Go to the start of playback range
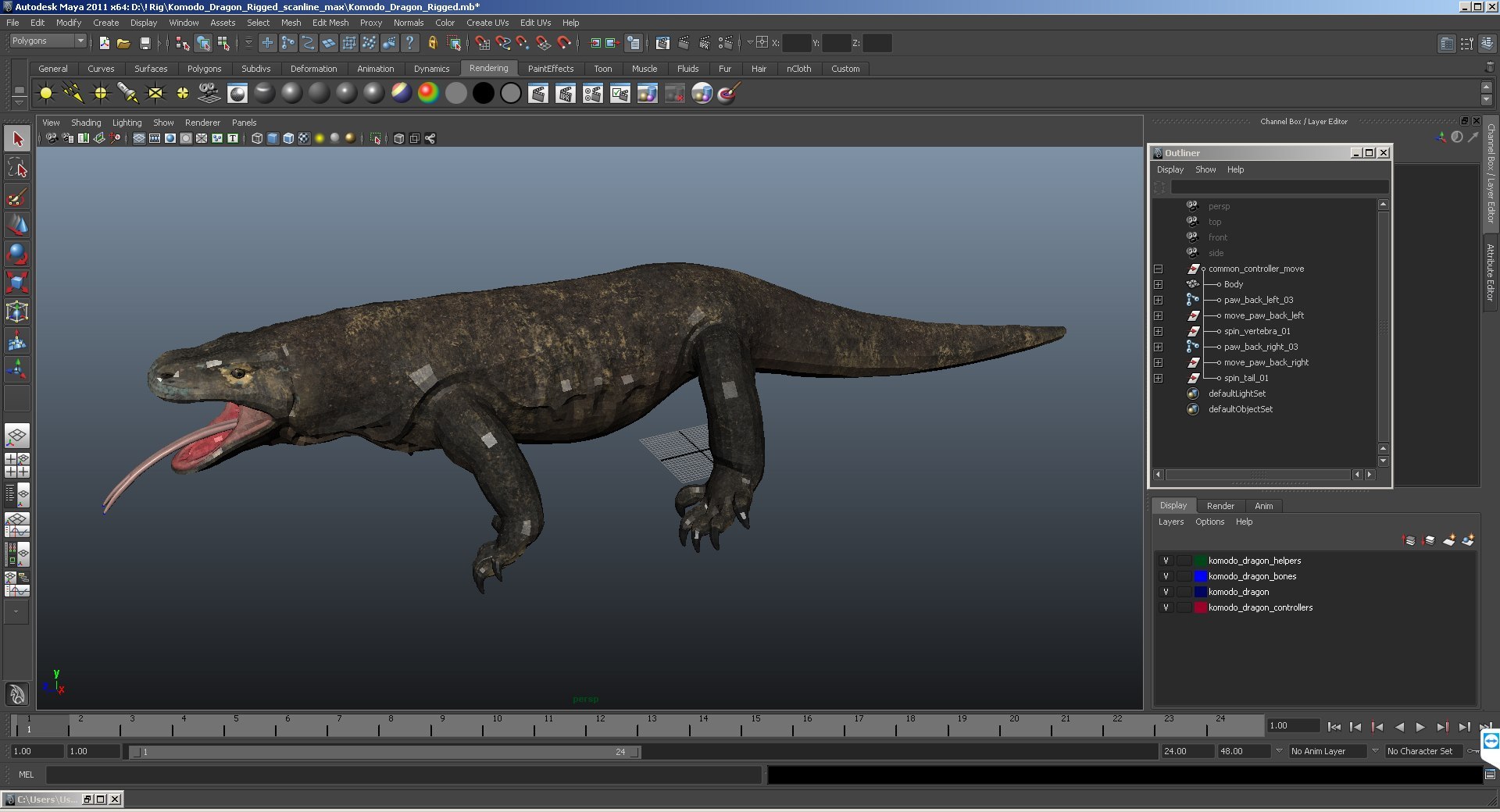Screen dimensions: 1500x812 pos(1334,727)
